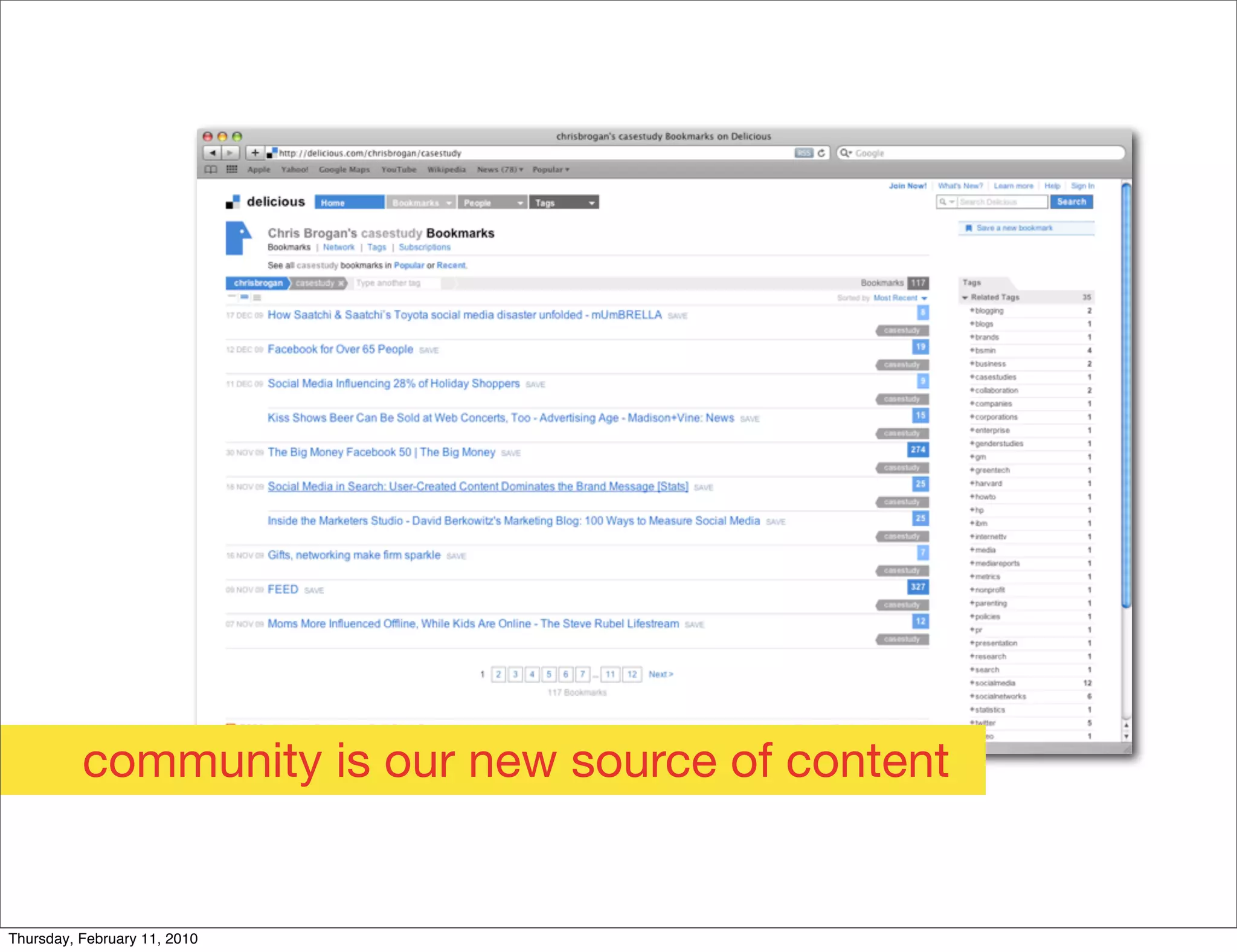This screenshot has width=1237, height=952.
Task: Click the Learn more header link
Action: point(1014,186)
